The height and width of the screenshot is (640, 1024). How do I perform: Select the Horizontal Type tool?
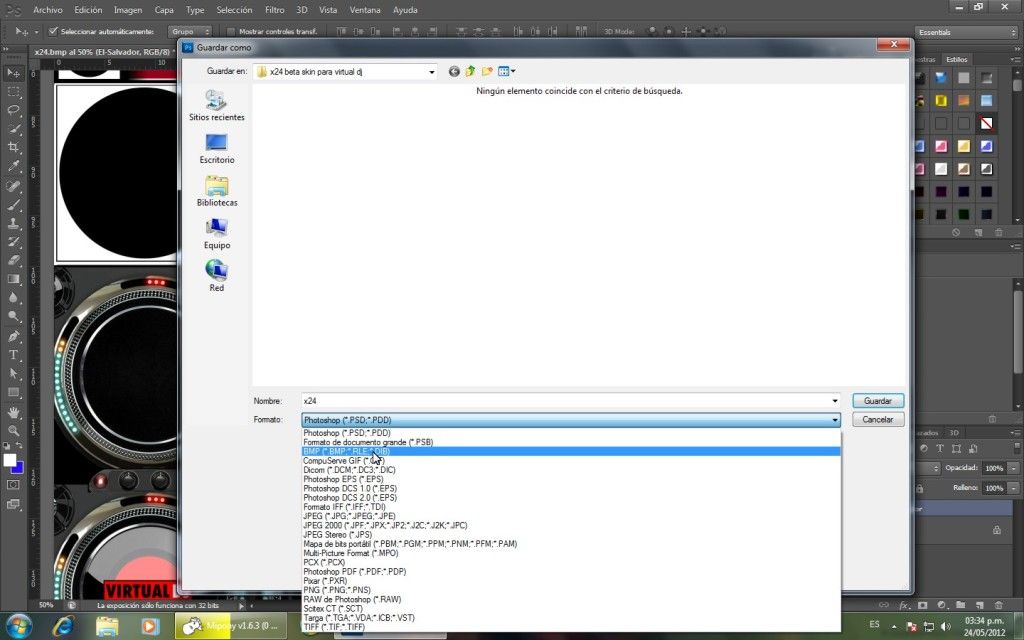pos(13,355)
